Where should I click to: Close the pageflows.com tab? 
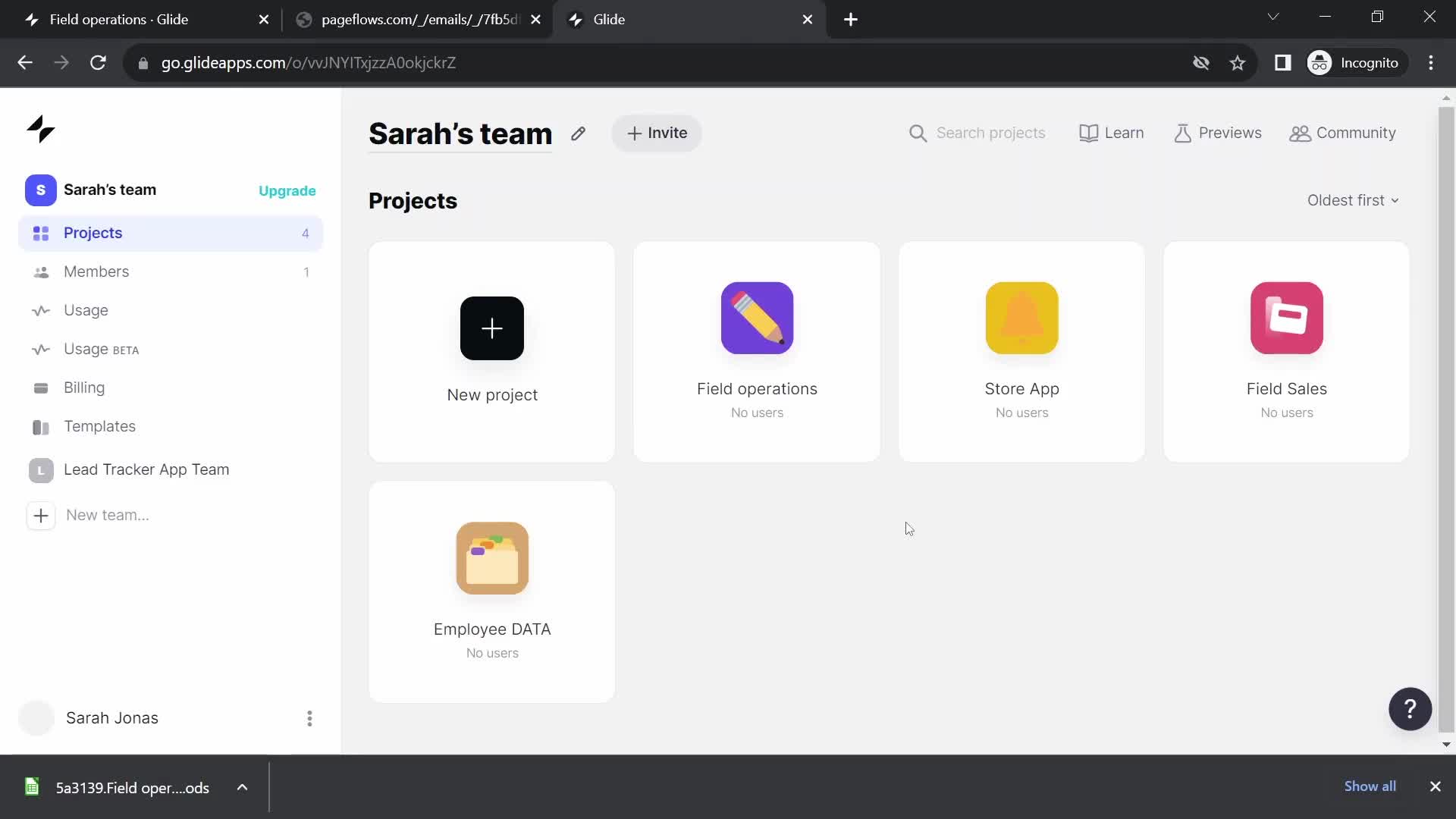[536, 20]
